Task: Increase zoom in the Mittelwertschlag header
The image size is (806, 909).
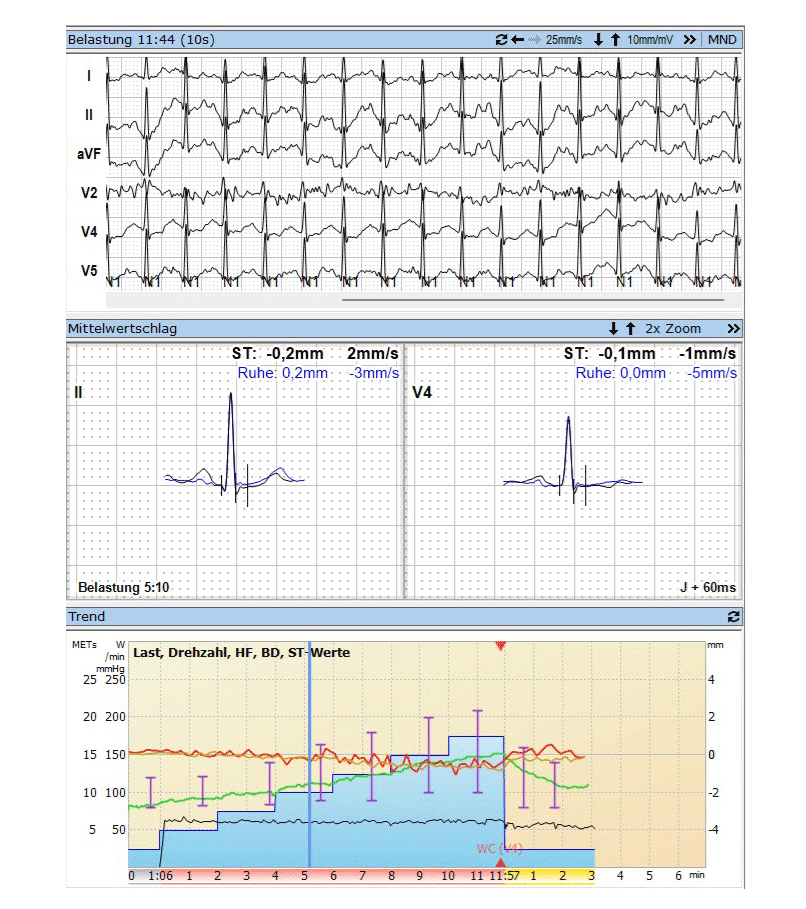Action: point(630,329)
